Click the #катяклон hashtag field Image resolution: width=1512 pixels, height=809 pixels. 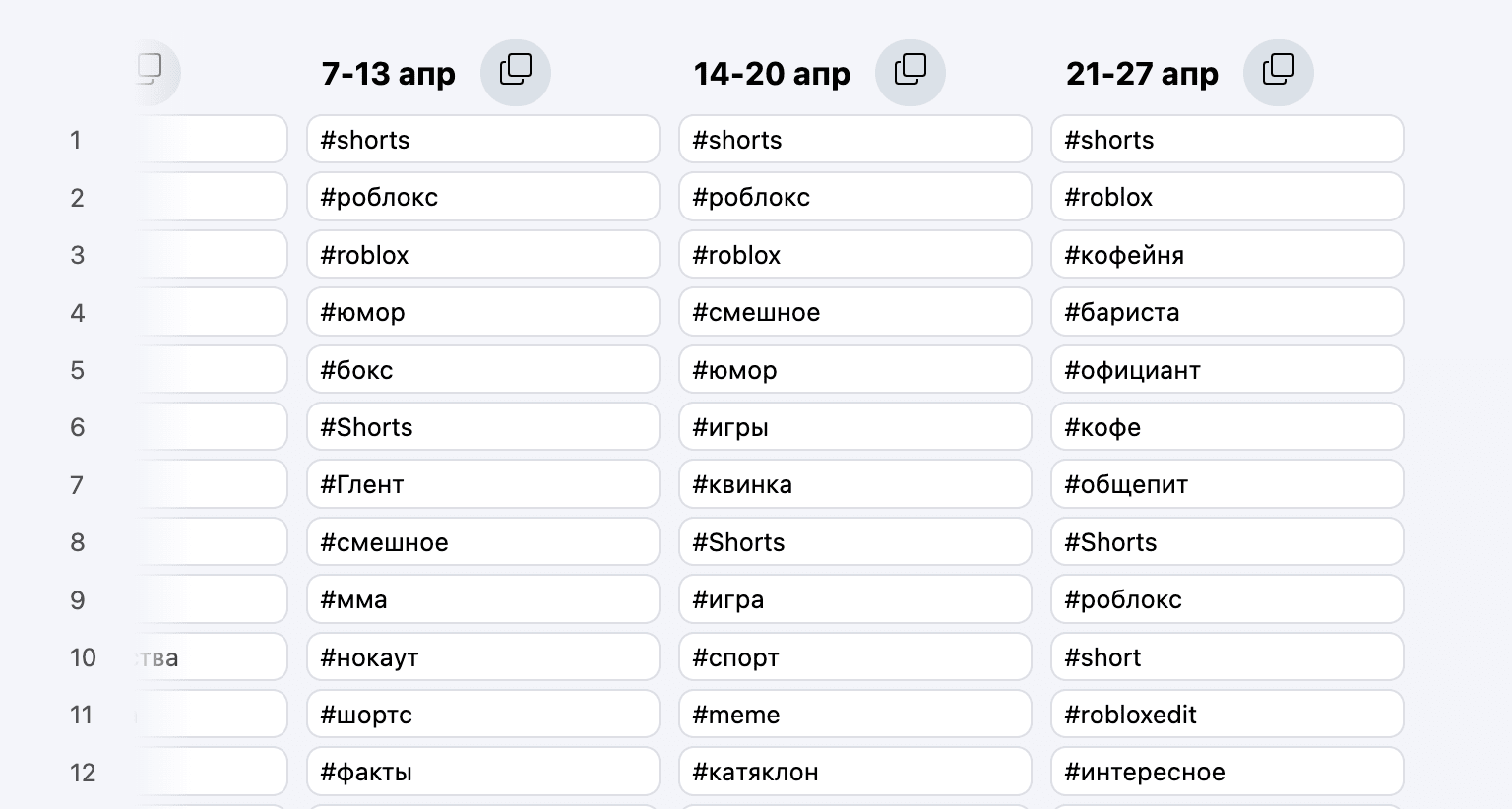(854, 772)
